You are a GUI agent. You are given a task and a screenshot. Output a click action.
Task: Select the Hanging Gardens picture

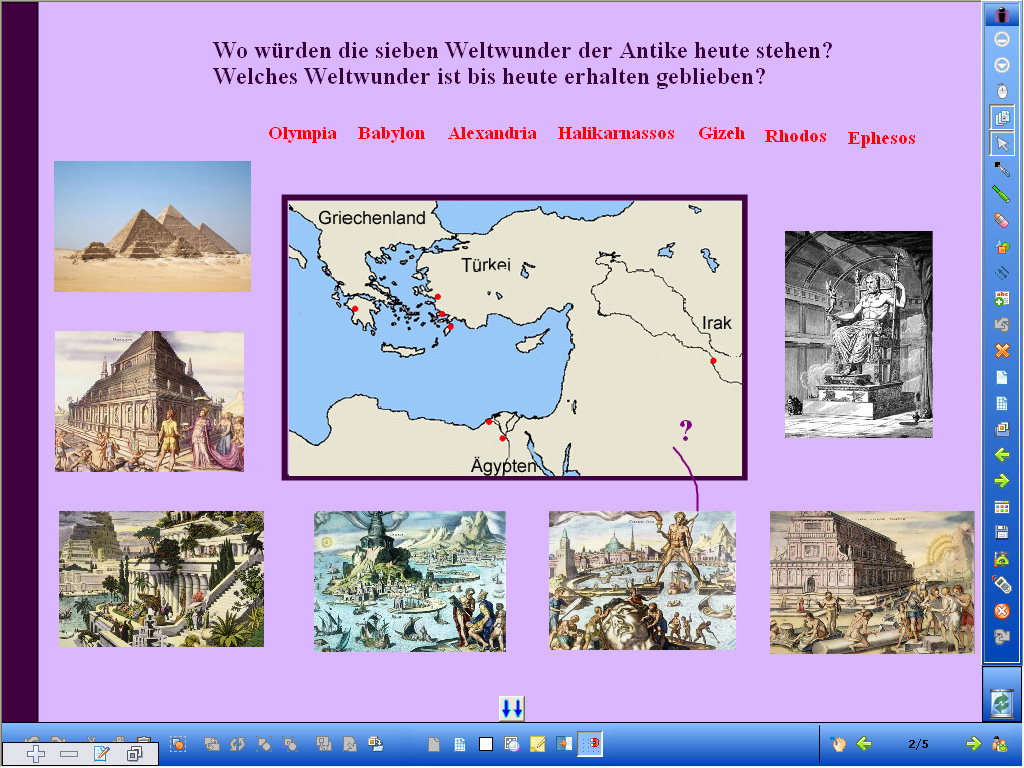(161, 579)
